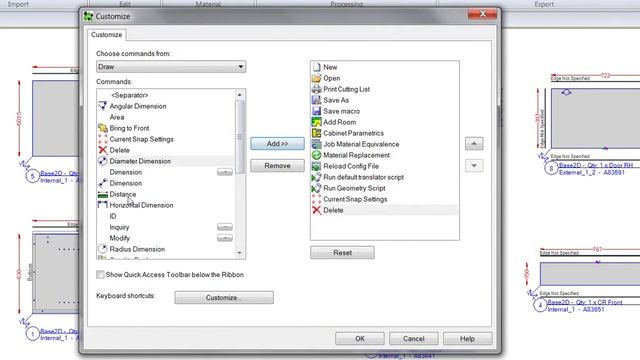This screenshot has height=360, width=640.
Task: Select the New icon in toolbar list
Action: click(x=316, y=67)
